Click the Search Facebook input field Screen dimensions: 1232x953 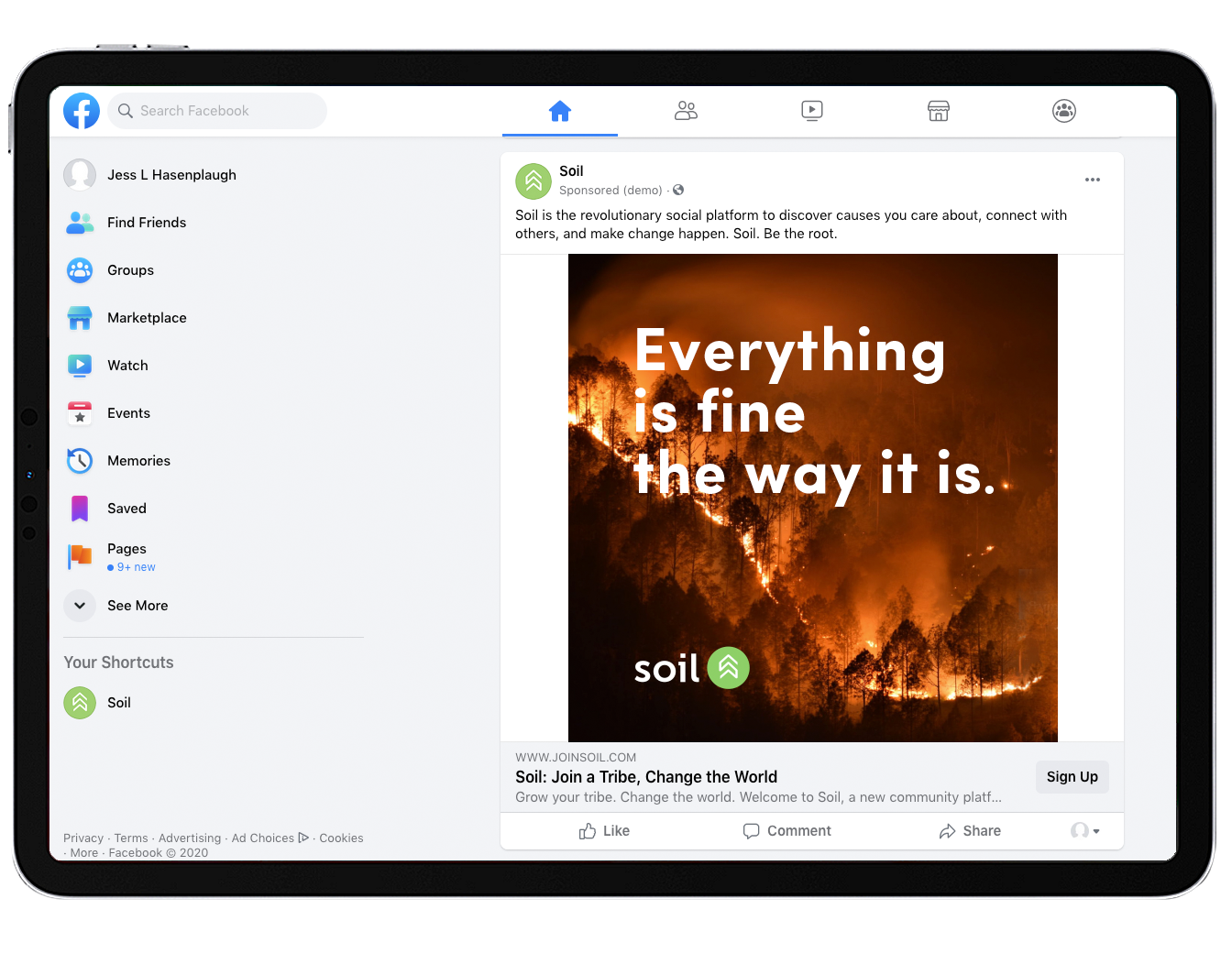point(217,111)
